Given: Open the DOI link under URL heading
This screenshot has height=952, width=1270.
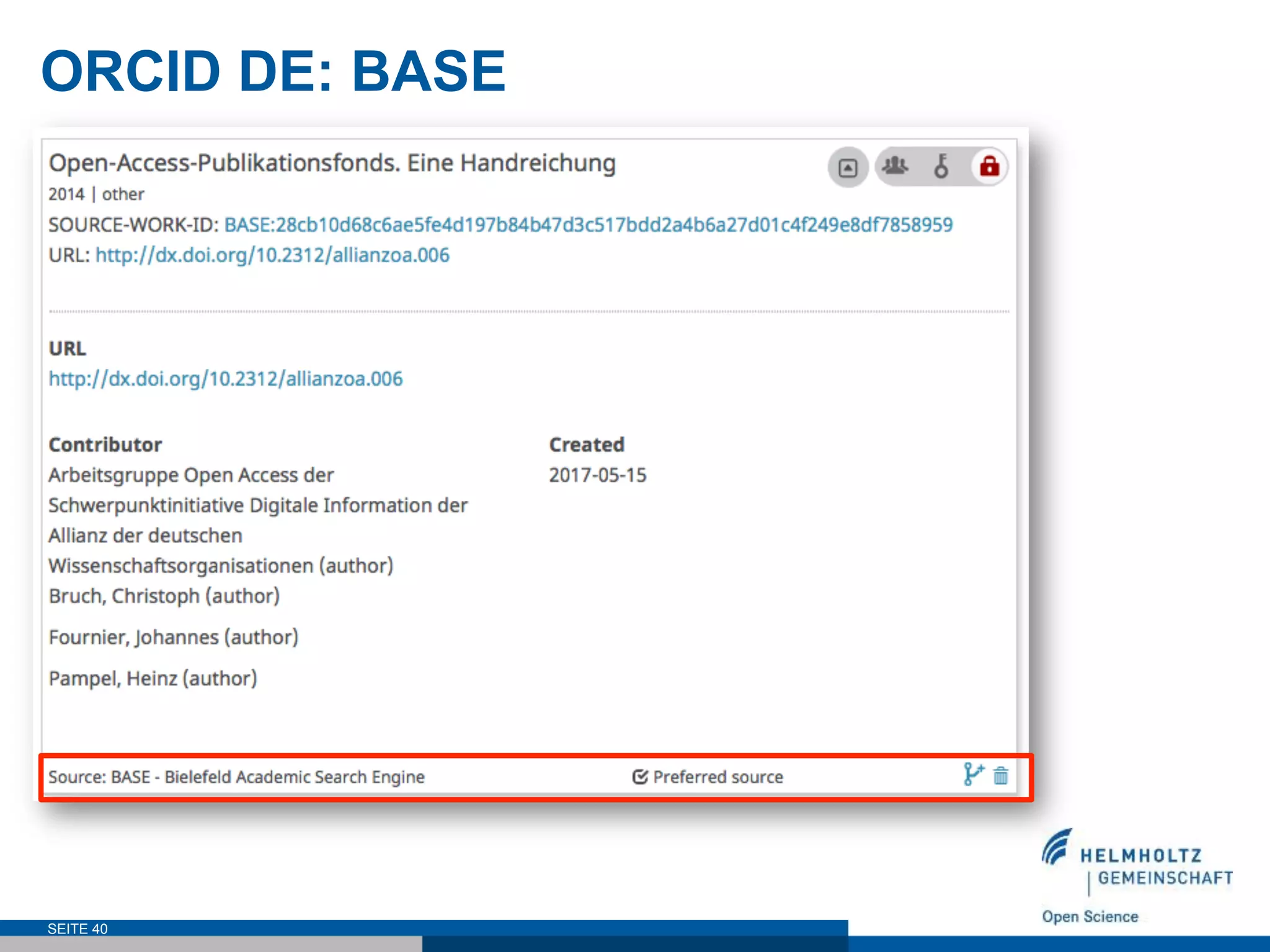Looking at the screenshot, I should click(226, 379).
